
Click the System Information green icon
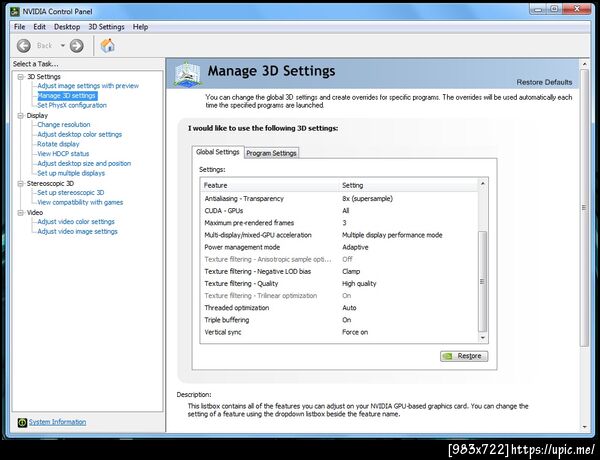[22, 422]
